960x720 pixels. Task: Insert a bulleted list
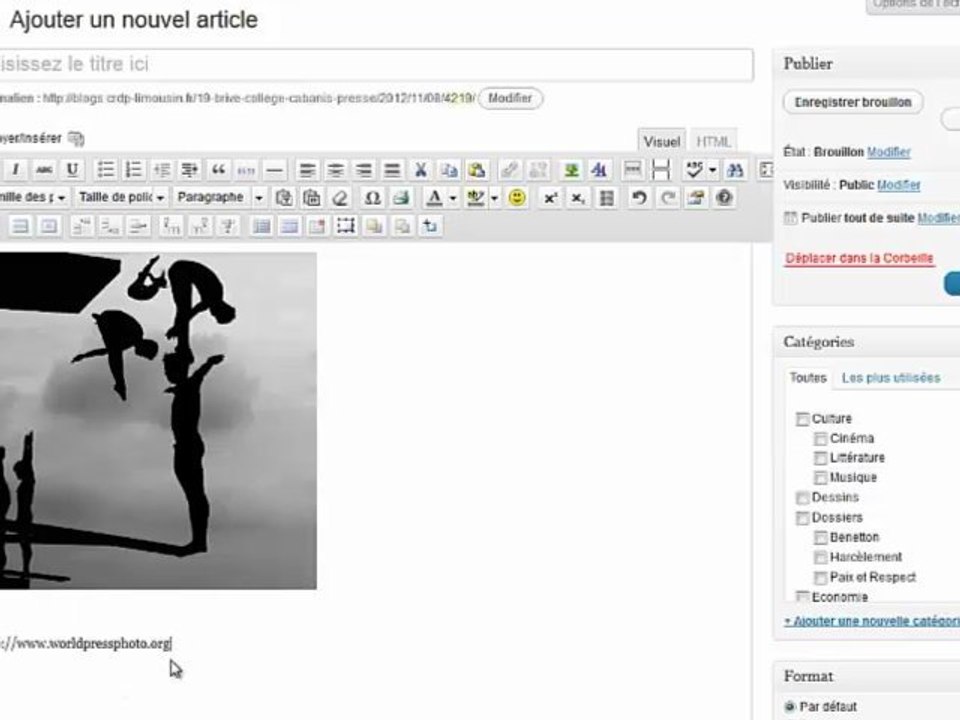click(105, 170)
